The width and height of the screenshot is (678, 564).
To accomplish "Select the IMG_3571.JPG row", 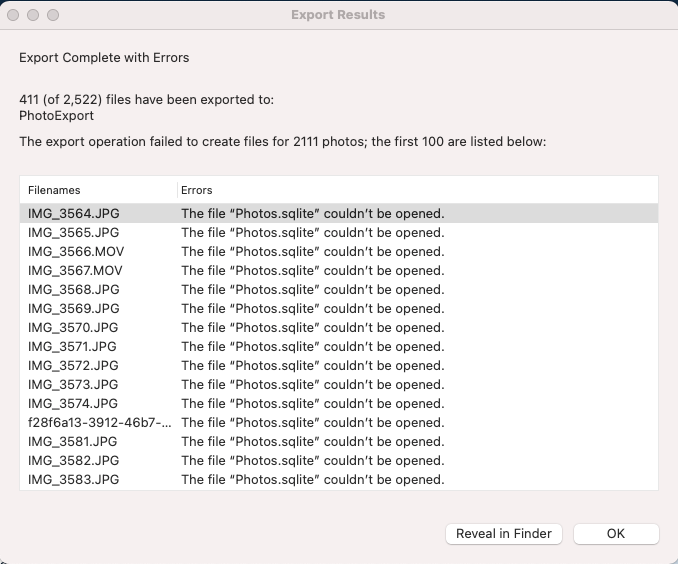I will (x=339, y=346).
